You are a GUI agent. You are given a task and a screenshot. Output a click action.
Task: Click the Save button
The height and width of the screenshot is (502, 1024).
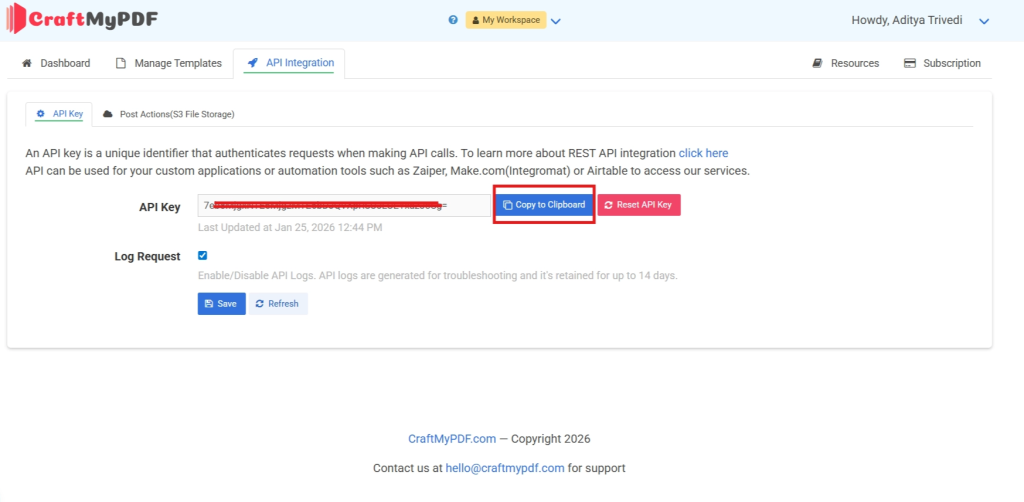221,304
